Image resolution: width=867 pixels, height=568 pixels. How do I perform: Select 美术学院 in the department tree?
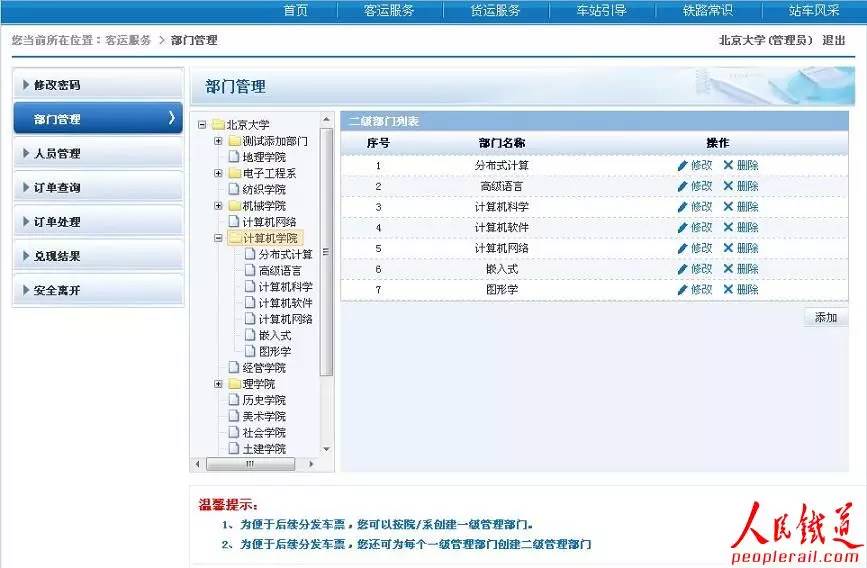[x=264, y=416]
